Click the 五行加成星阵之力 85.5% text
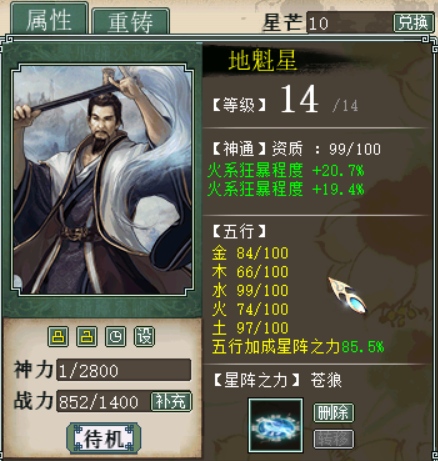438x461 pixels. pos(298,347)
